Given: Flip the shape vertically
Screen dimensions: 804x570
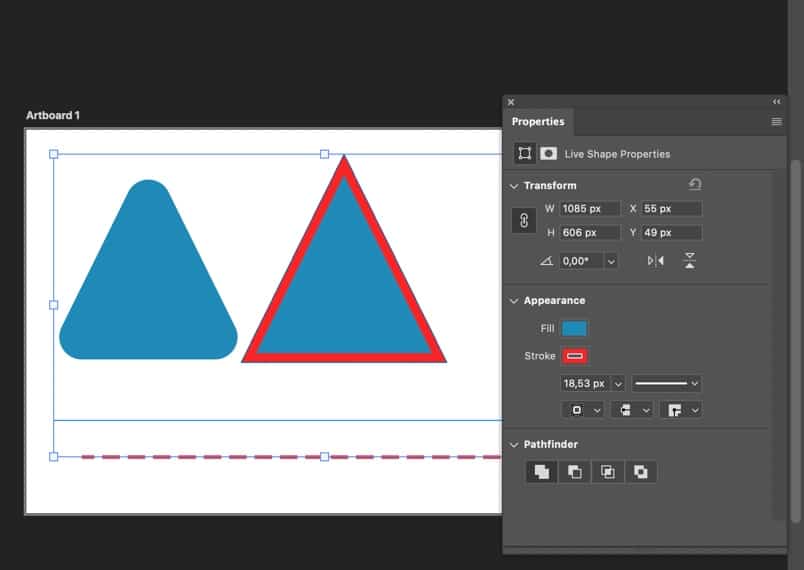Looking at the screenshot, I should tap(690, 260).
